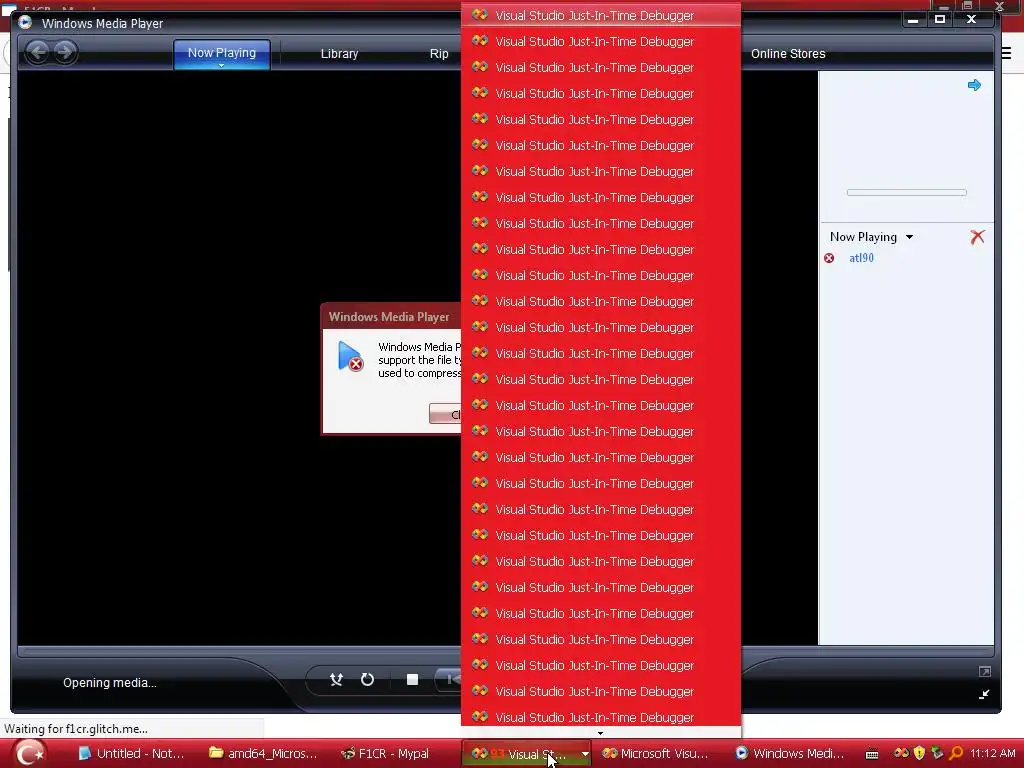Screen dimensions: 1024x768
Task: Open the hamburger menu at the right edge
Action: pyautogui.click(x=1006, y=53)
